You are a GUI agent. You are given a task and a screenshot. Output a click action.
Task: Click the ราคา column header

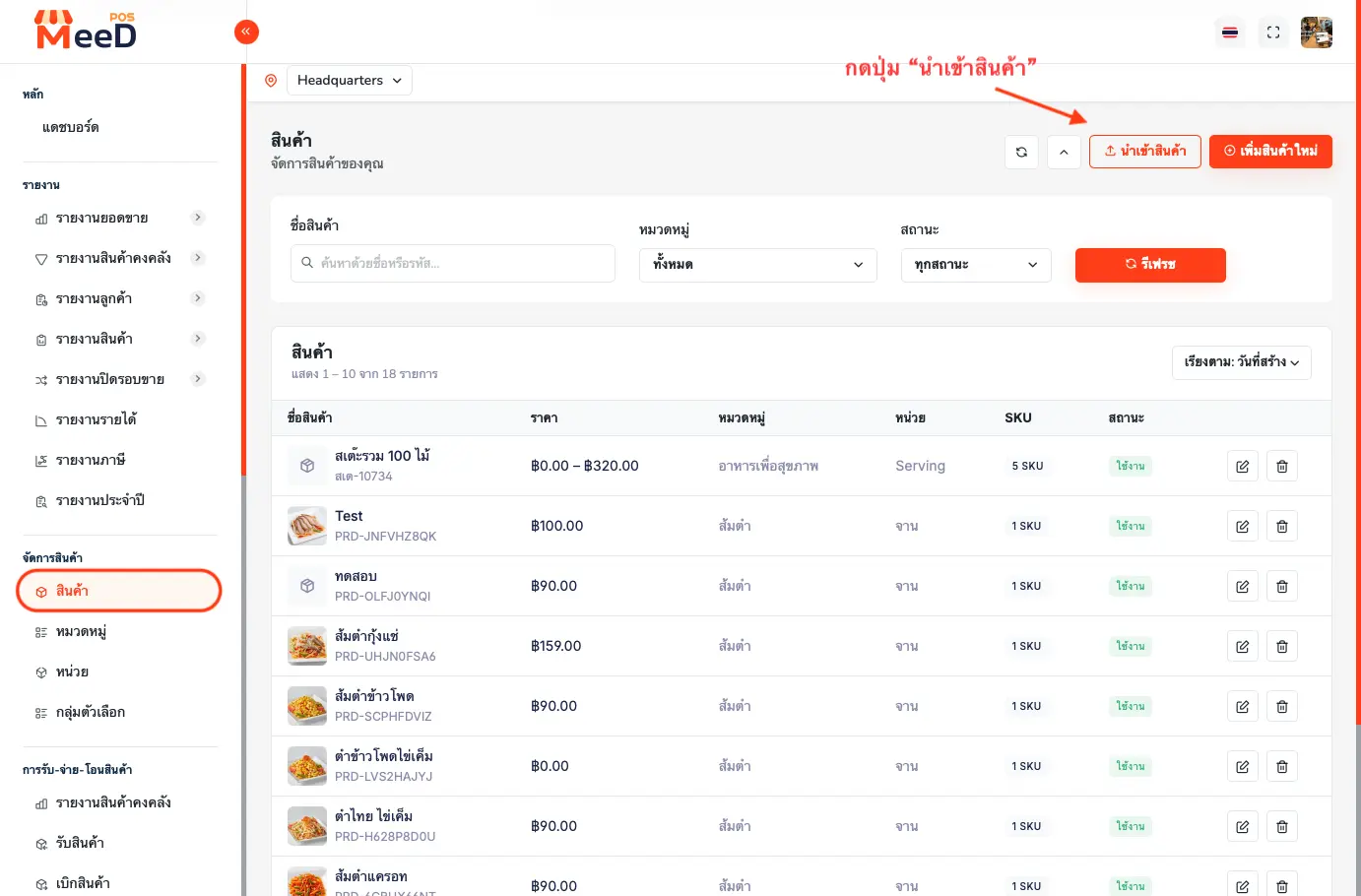tap(544, 418)
